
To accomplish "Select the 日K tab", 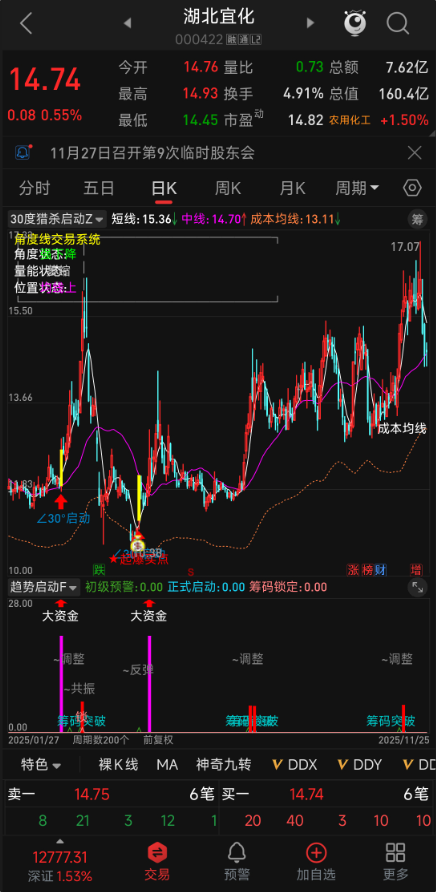I will tap(164, 188).
